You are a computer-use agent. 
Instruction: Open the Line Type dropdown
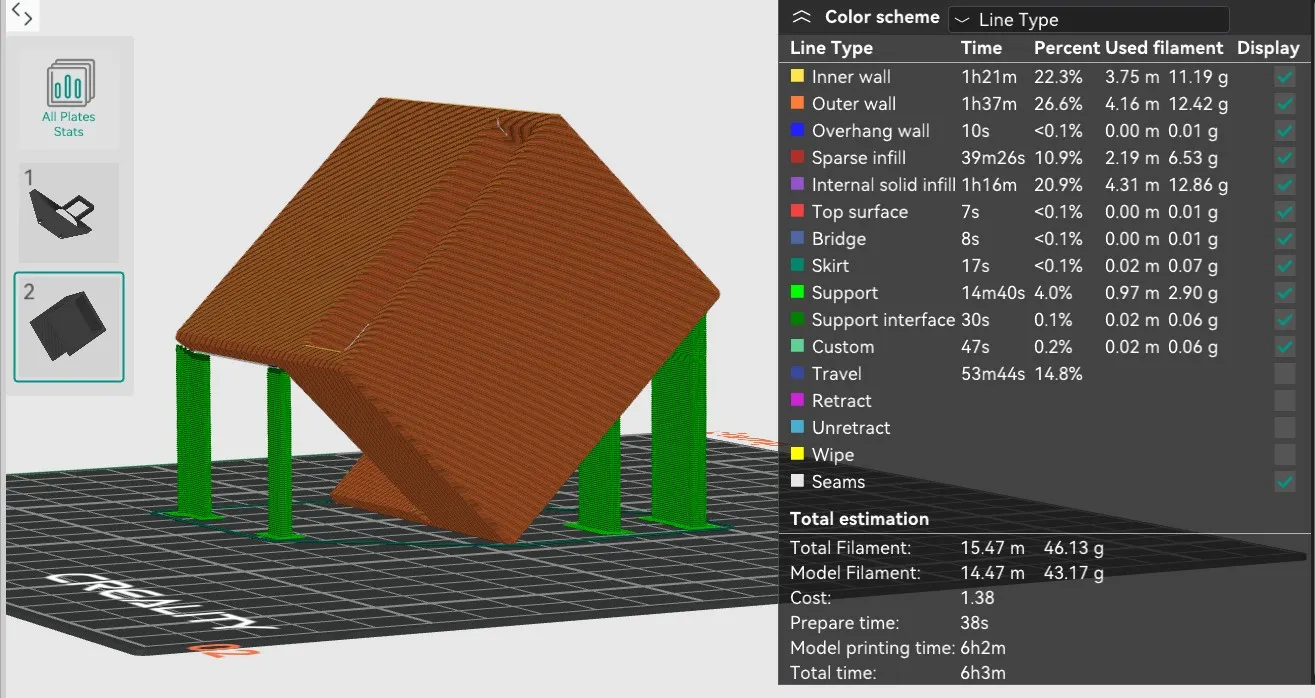1088,20
